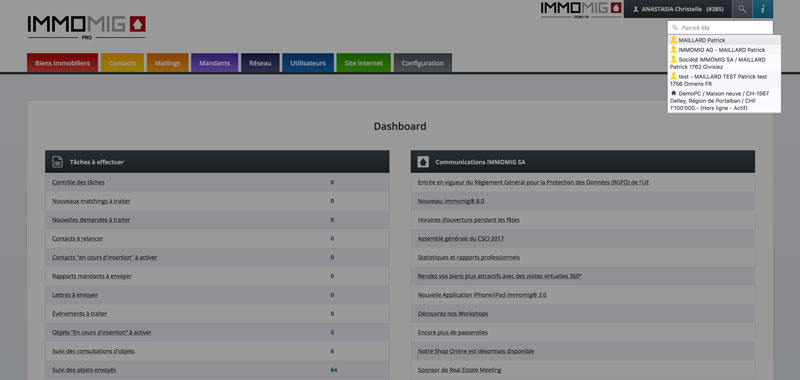Viewport: 800px width, 380px height.
Task: Open Nouveaux matchings à traiter link
Action: [x=91, y=201]
